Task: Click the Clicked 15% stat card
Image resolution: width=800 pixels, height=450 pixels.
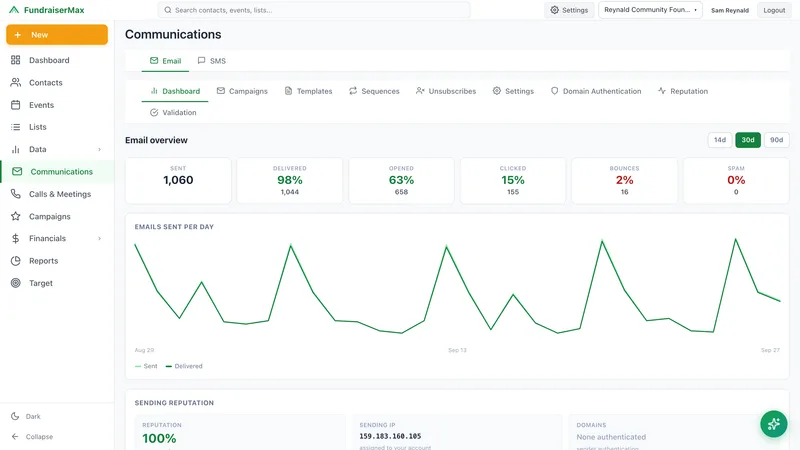Action: (513, 181)
